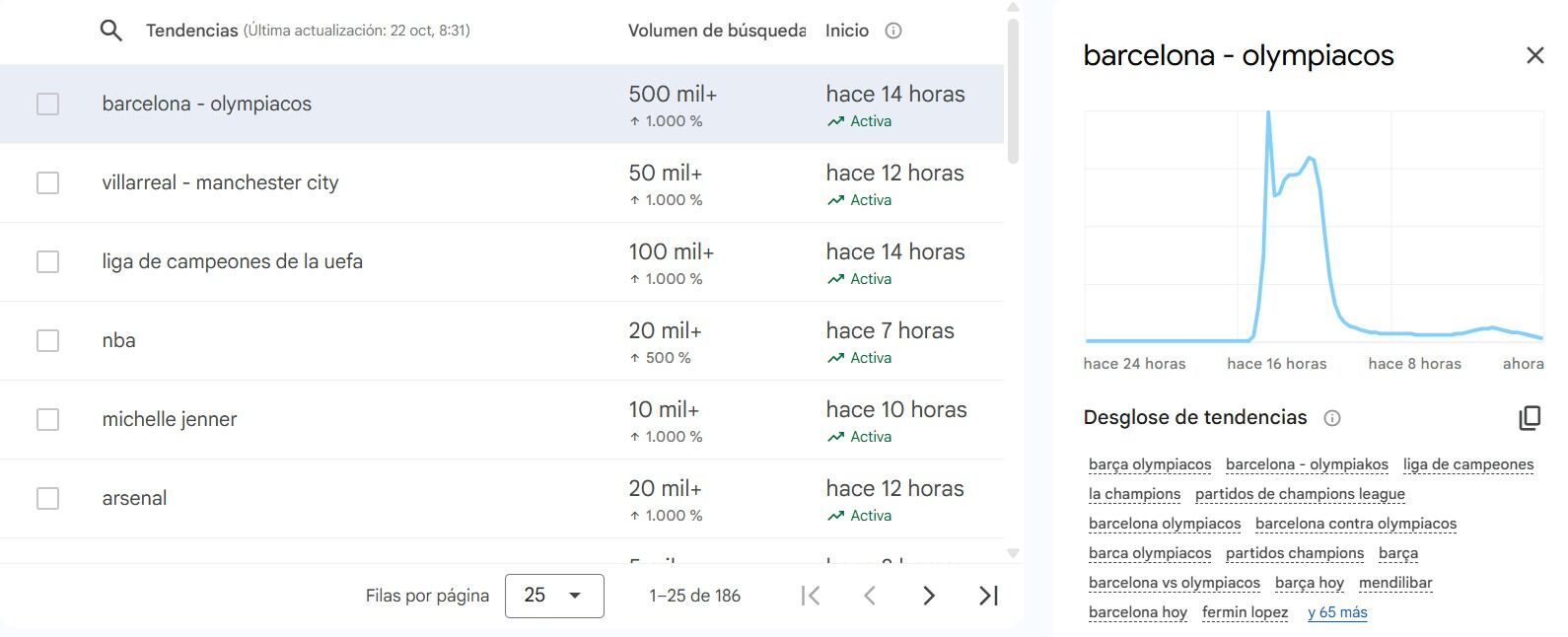1568x637 pixels.
Task: Open the barcelona - olympiakos query link
Action: pyautogui.click(x=1307, y=464)
